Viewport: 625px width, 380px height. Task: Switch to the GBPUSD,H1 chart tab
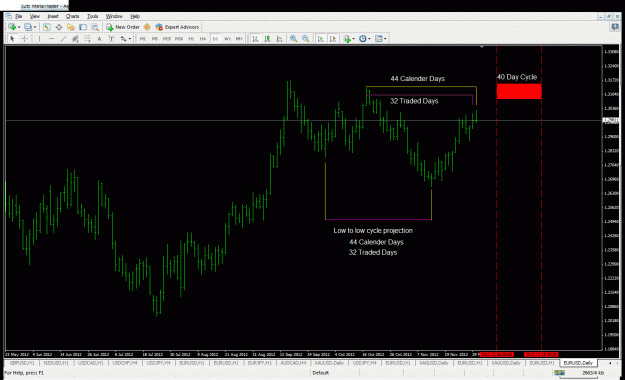pos(22,363)
